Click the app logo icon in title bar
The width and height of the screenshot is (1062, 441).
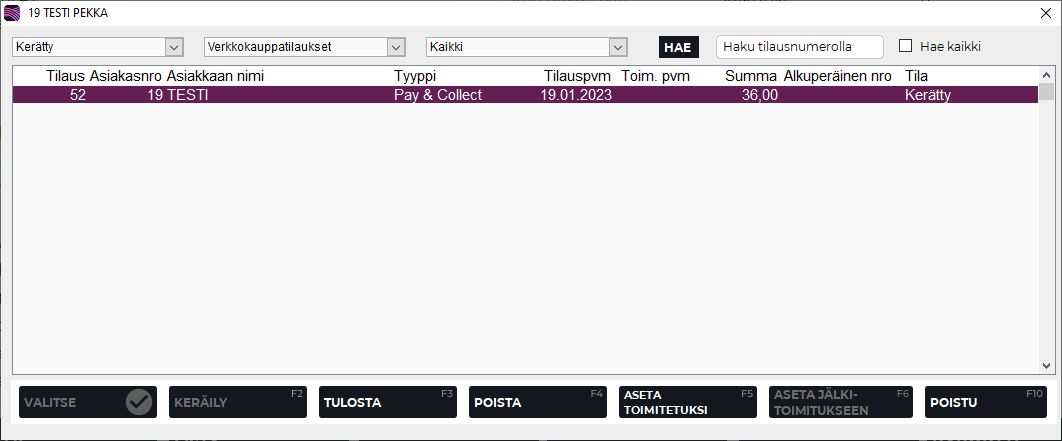tap(13, 13)
